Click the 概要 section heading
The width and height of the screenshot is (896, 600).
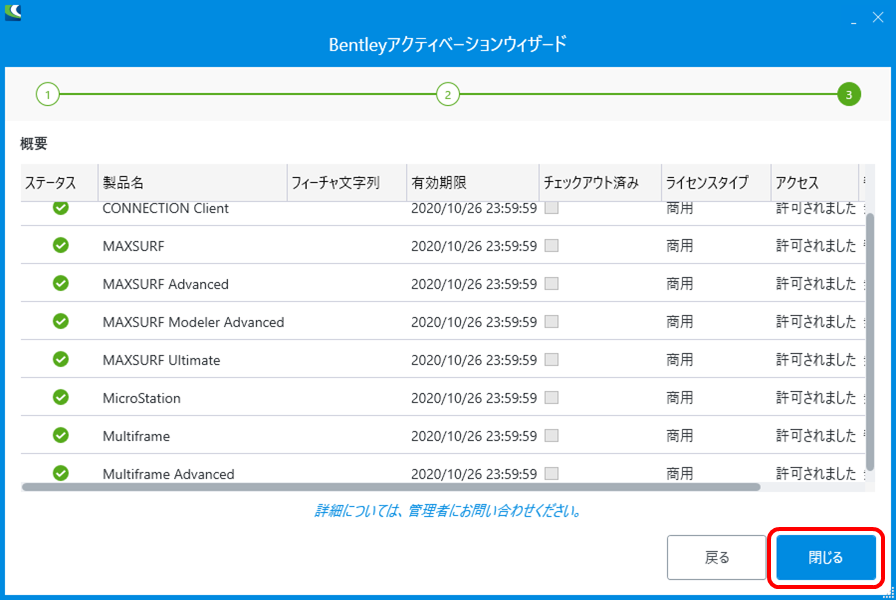point(34,143)
